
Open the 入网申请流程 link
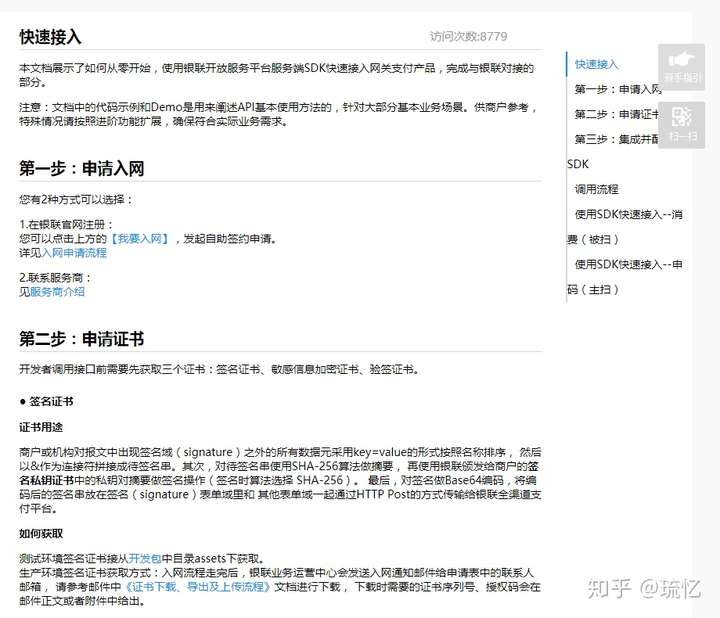click(x=74, y=253)
